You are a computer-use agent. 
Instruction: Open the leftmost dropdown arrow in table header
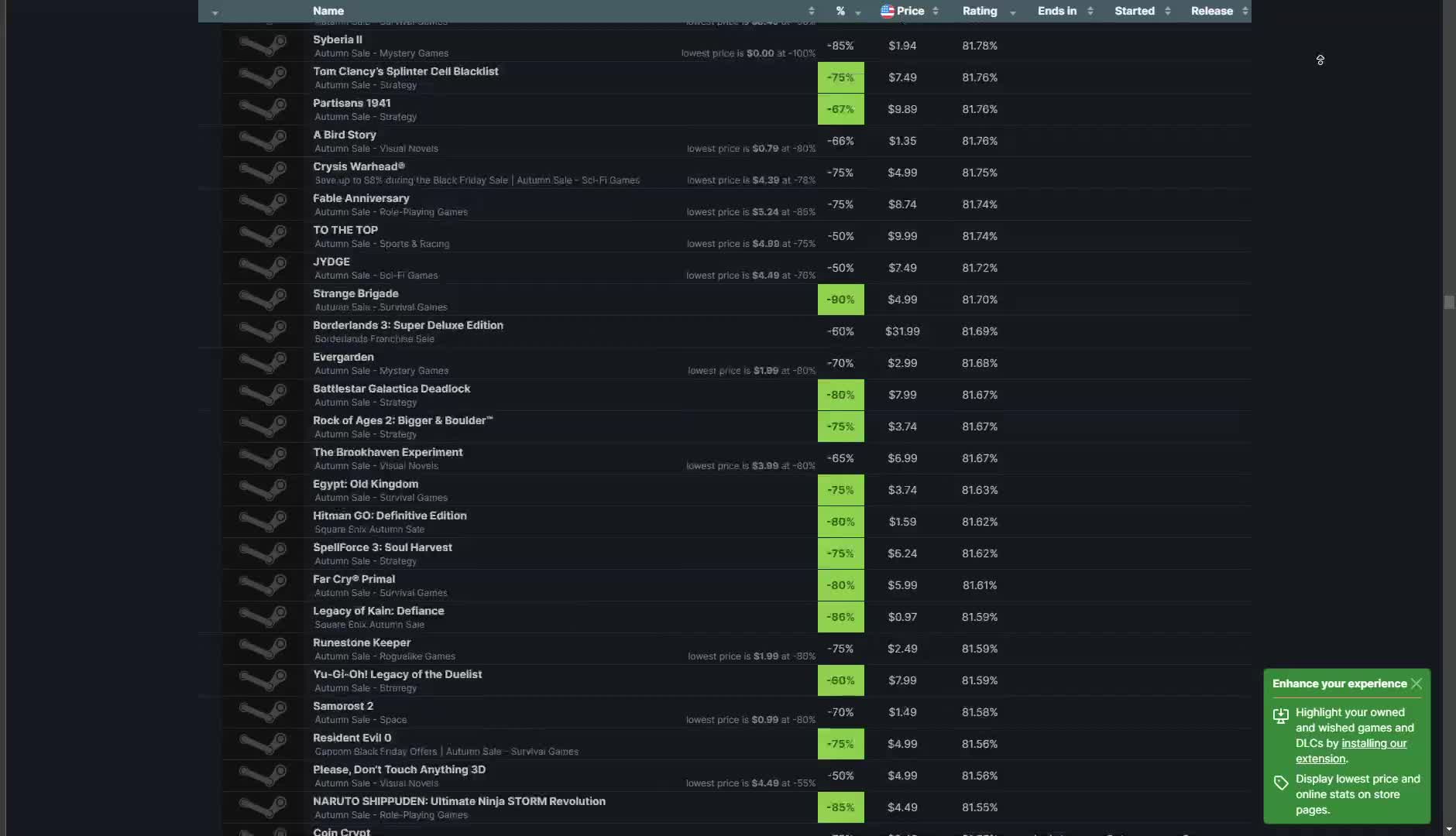pos(215,12)
